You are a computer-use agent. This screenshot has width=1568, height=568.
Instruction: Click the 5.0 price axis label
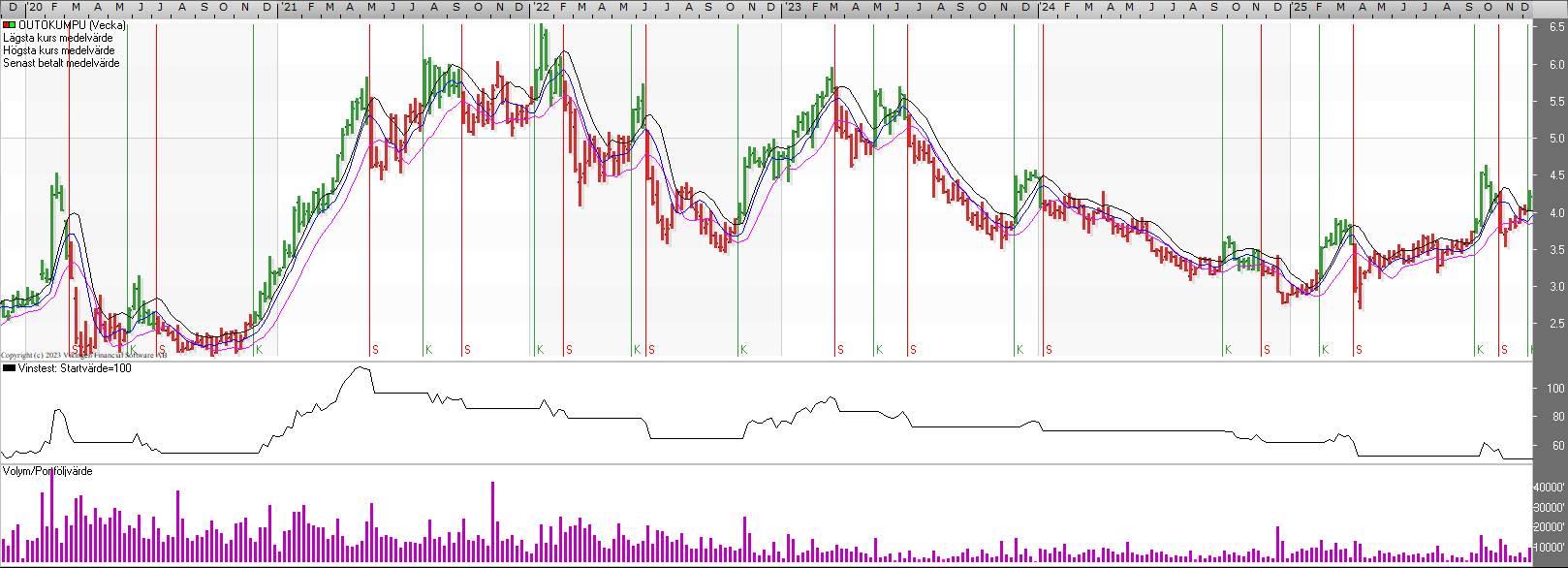[x=1556, y=139]
